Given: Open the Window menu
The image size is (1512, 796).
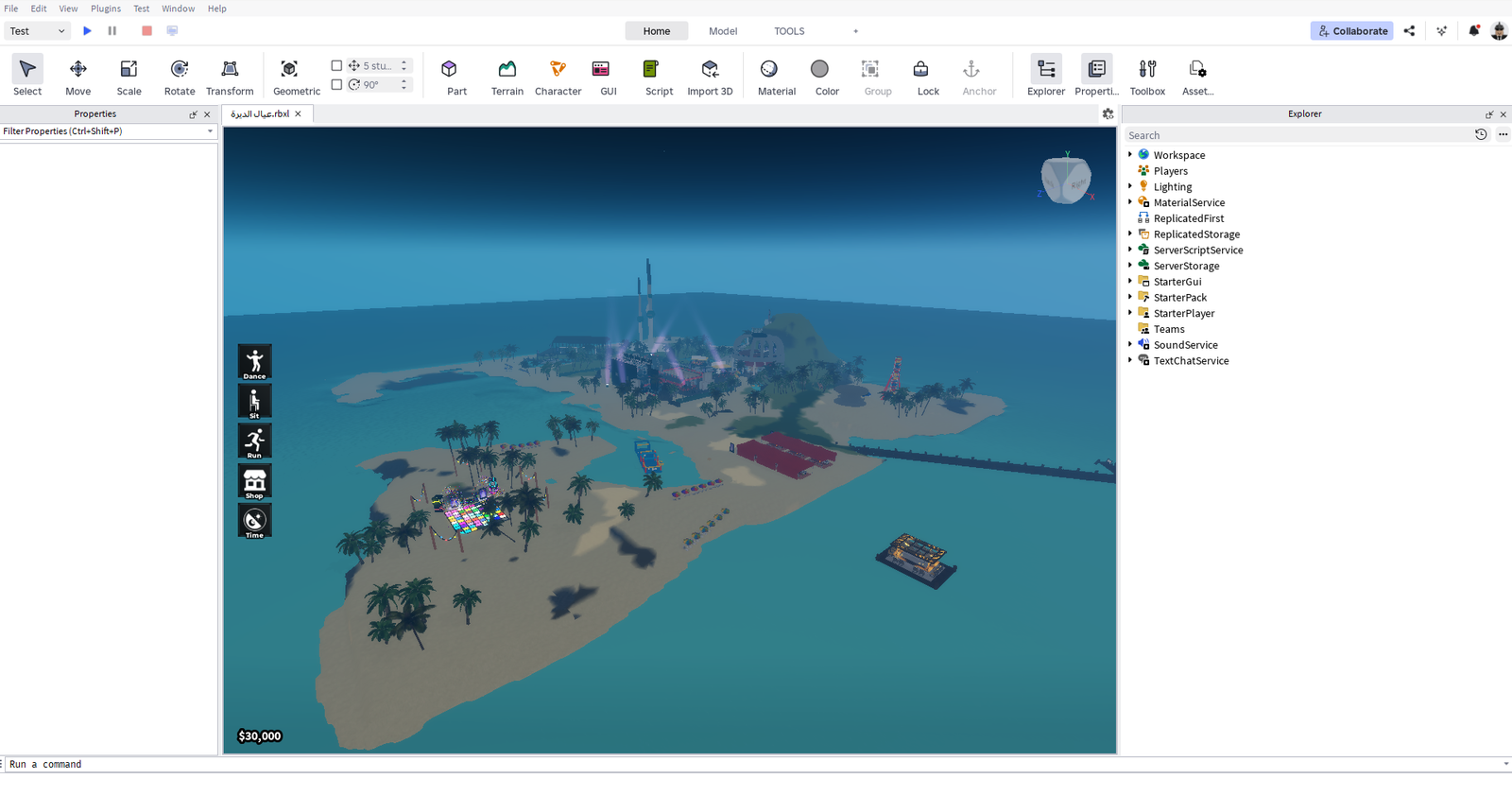Looking at the screenshot, I should click(178, 9).
